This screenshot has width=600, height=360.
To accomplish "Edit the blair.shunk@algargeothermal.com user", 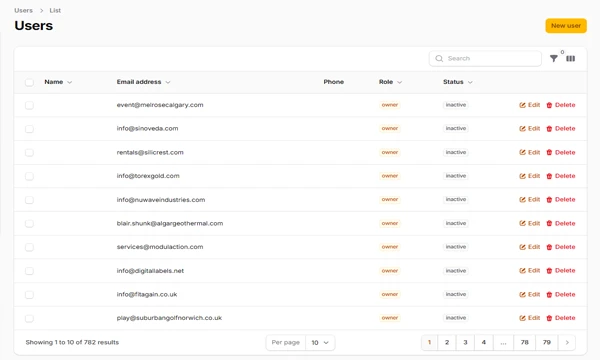I will tap(530, 223).
